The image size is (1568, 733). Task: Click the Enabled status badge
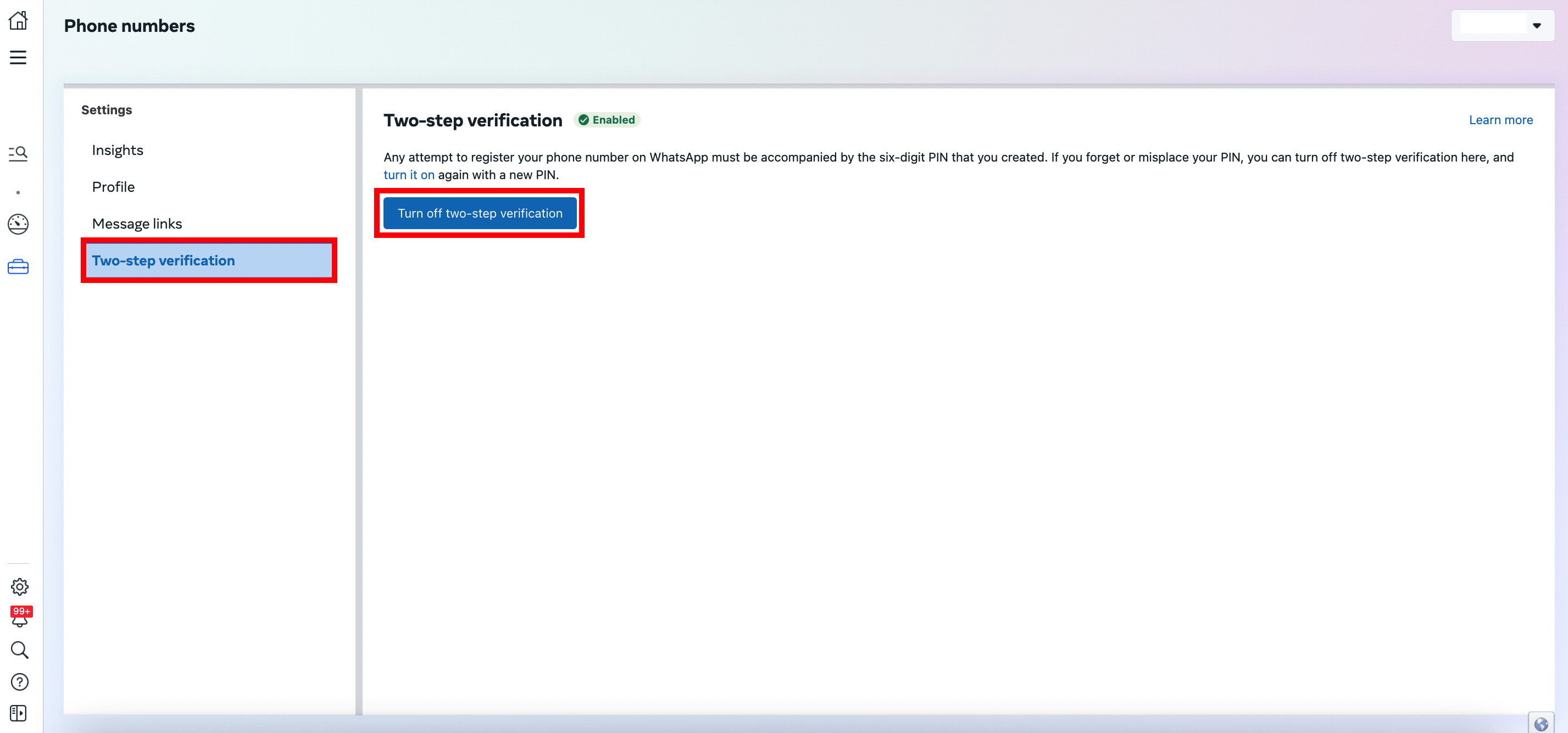[x=607, y=120]
